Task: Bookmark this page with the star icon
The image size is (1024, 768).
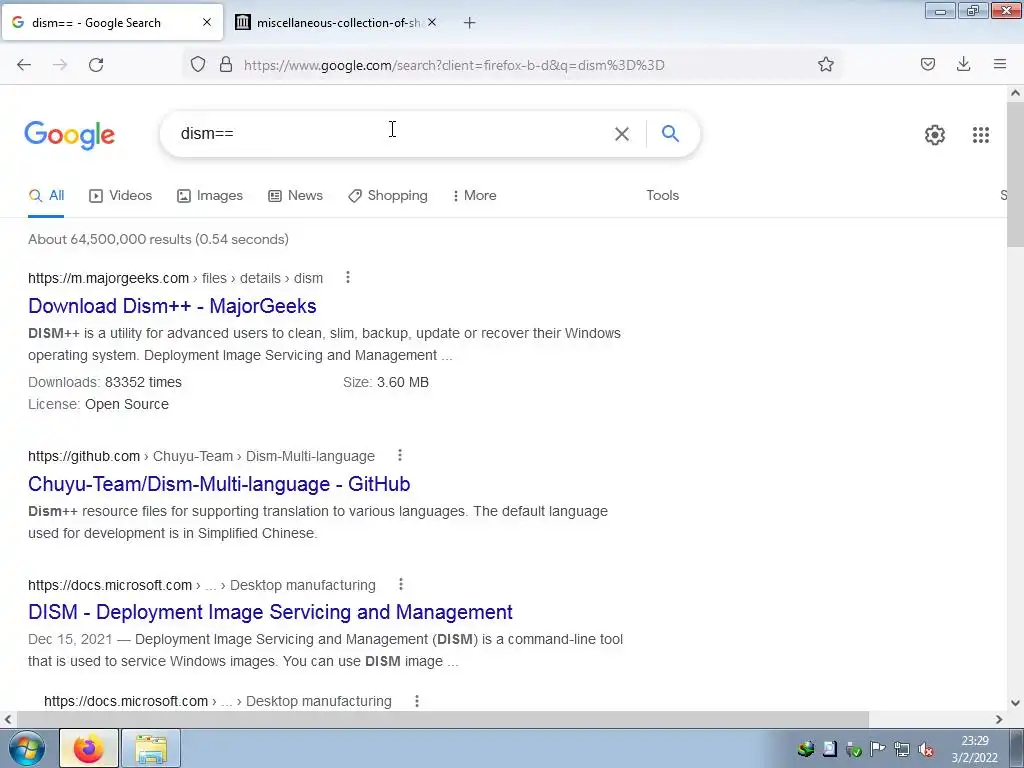Action: (x=825, y=65)
